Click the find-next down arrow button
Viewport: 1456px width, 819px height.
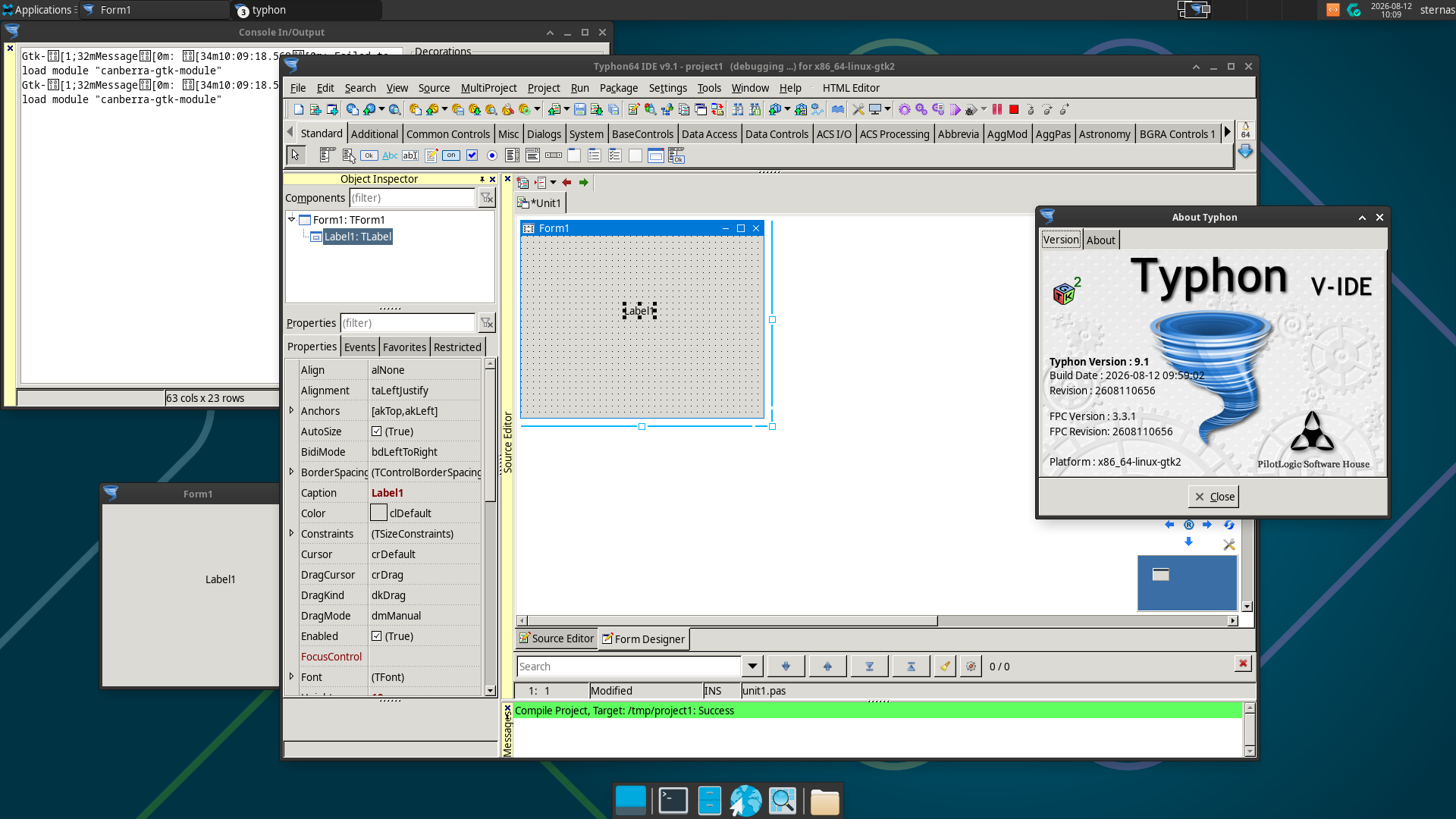pos(786,667)
